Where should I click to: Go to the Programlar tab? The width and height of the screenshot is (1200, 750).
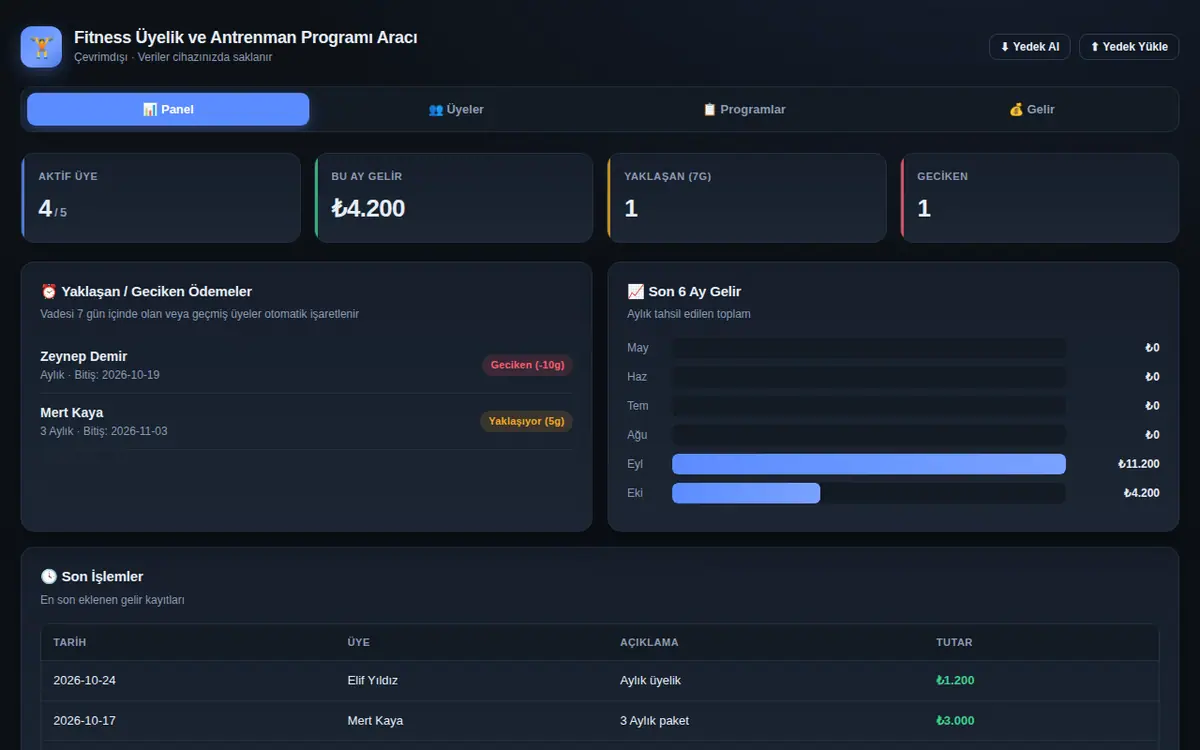coord(744,109)
